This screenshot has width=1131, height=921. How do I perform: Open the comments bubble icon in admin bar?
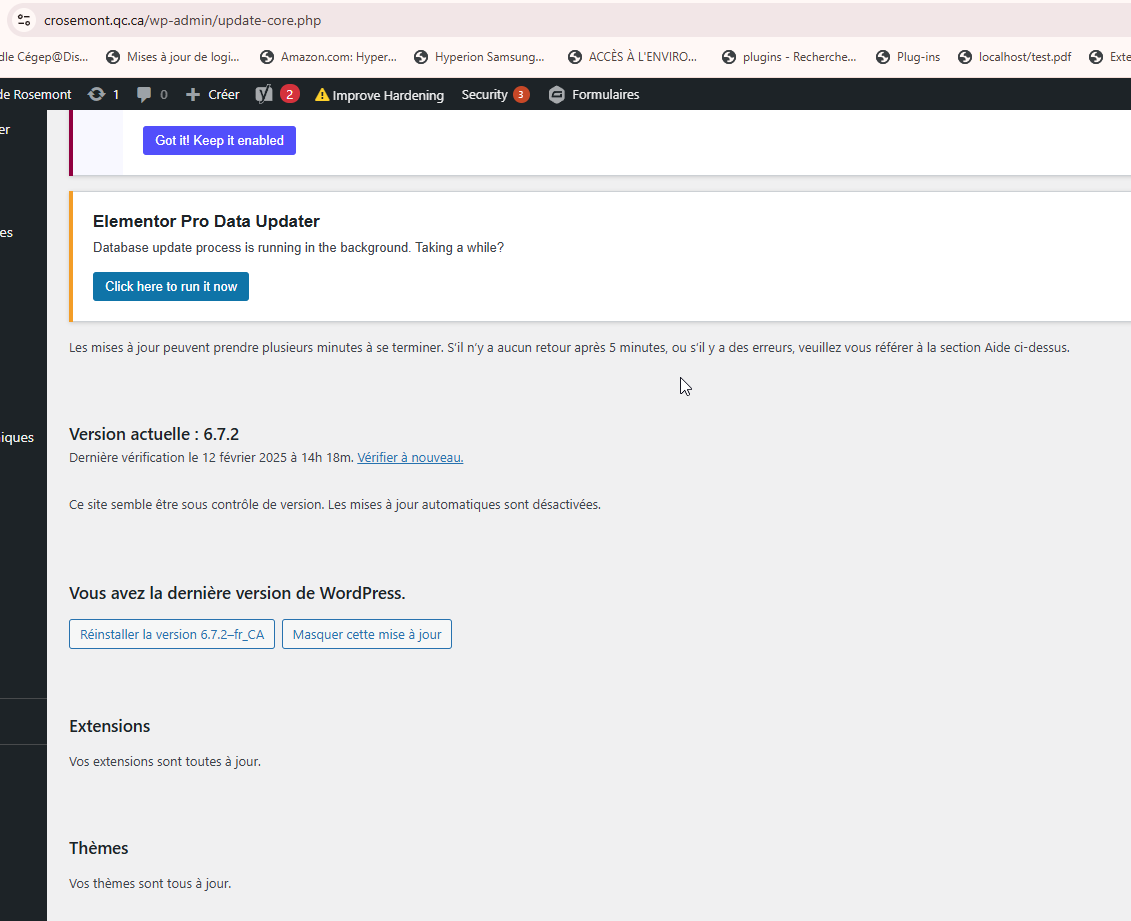(x=145, y=95)
